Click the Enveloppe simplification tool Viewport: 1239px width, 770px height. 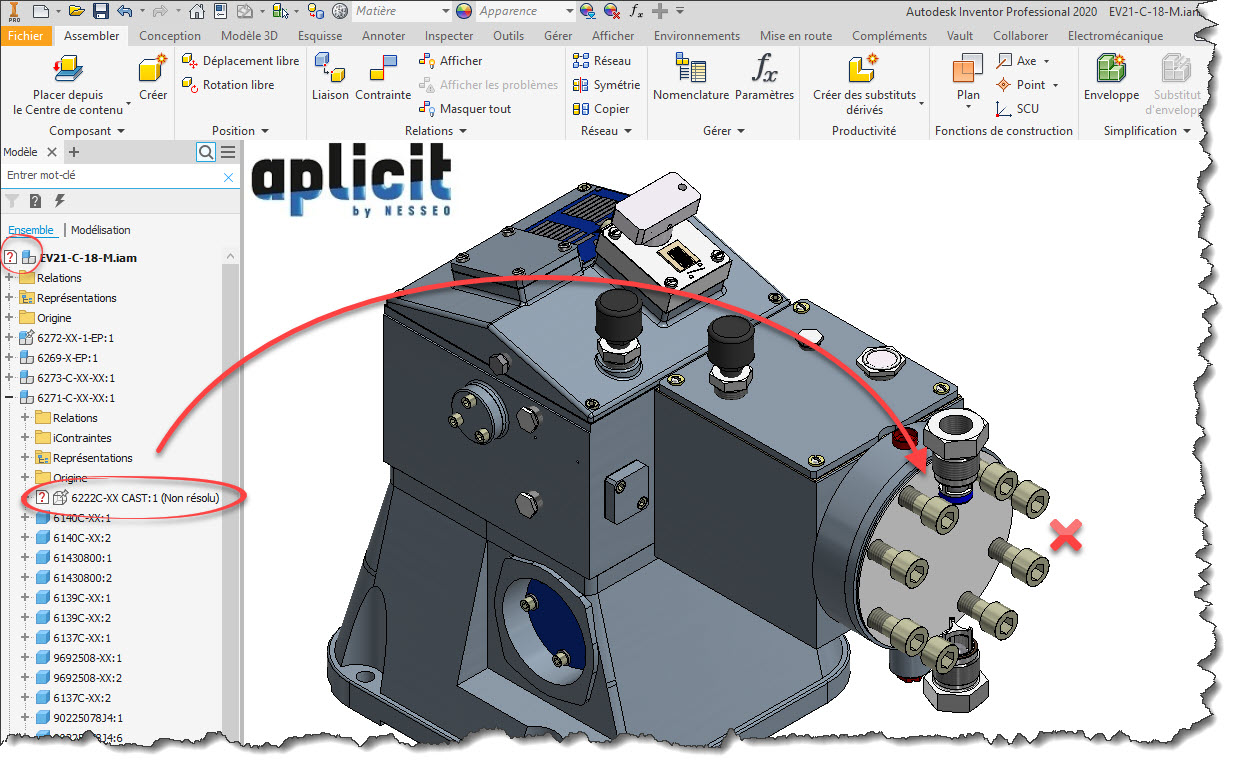point(1111,69)
